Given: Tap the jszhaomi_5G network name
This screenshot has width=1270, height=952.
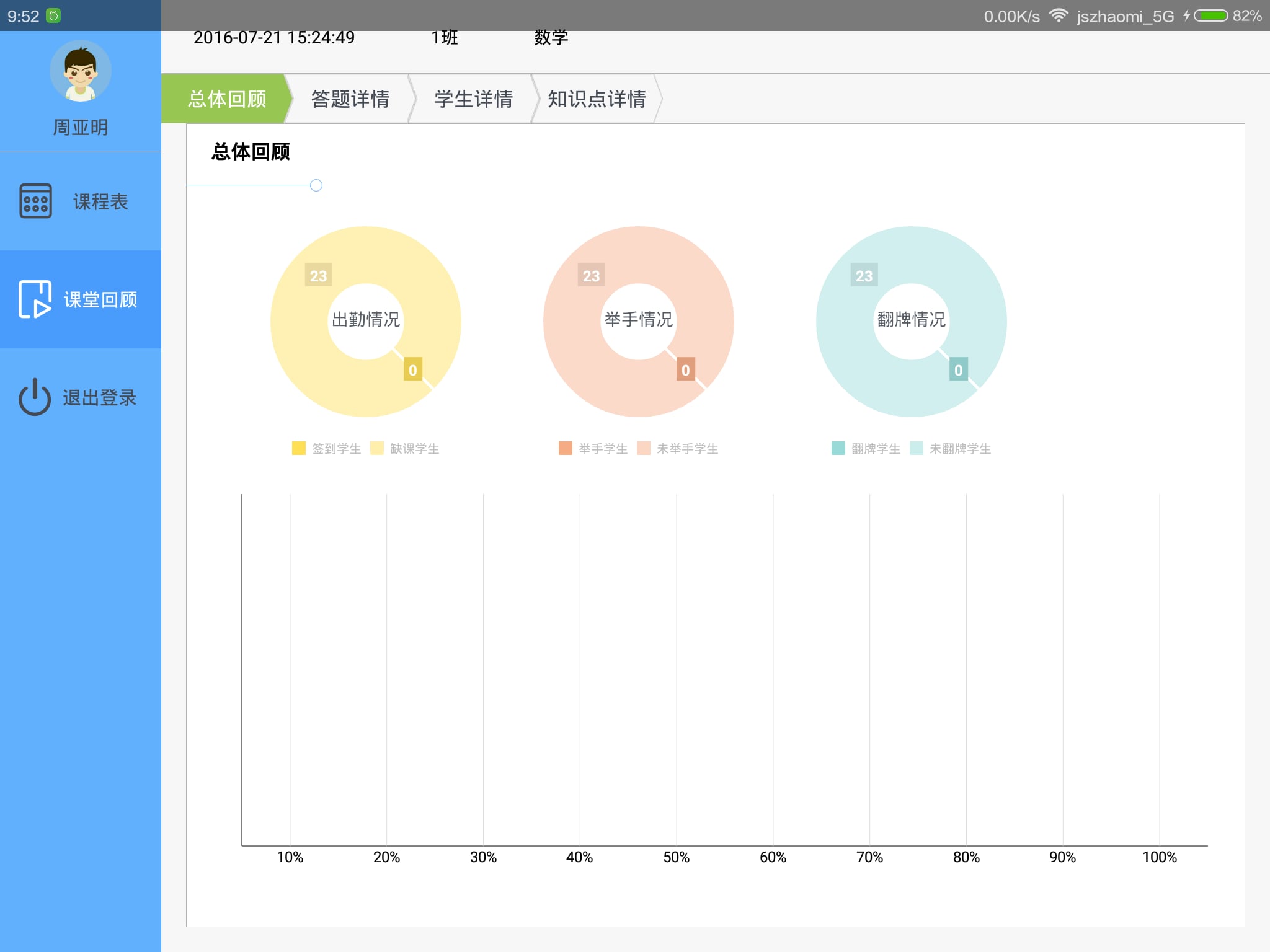Looking at the screenshot, I should (x=1126, y=16).
